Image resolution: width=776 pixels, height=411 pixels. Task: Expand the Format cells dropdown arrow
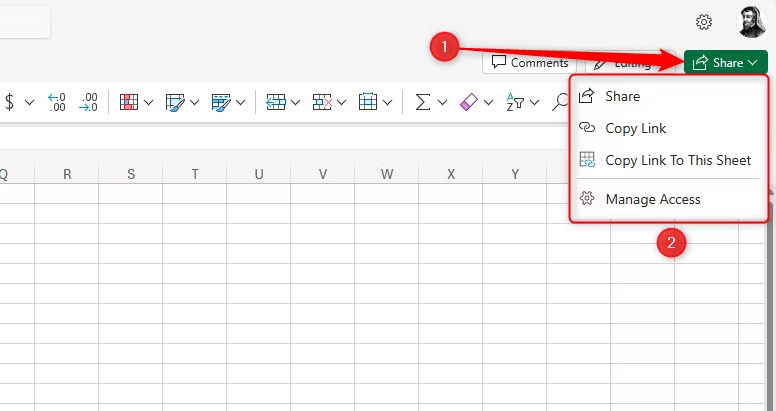coord(388,103)
